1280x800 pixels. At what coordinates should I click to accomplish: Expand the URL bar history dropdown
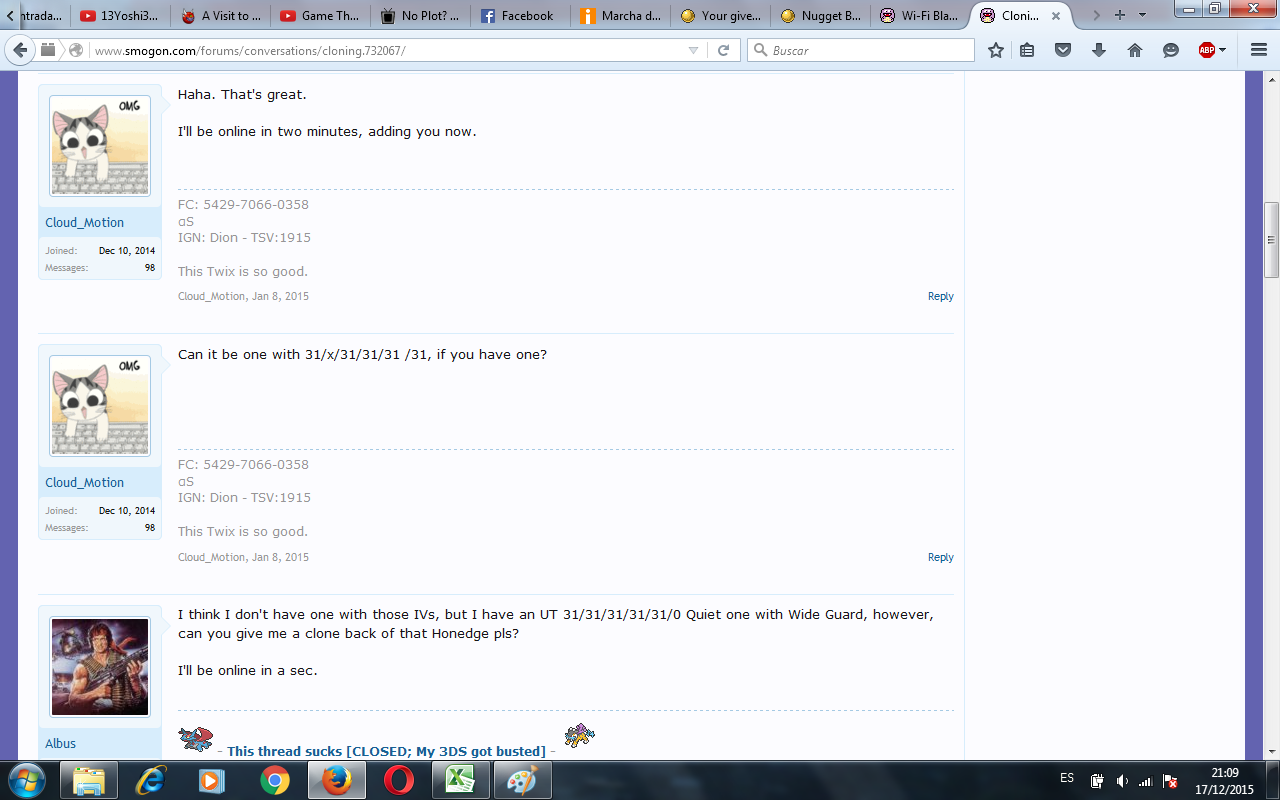(x=694, y=50)
